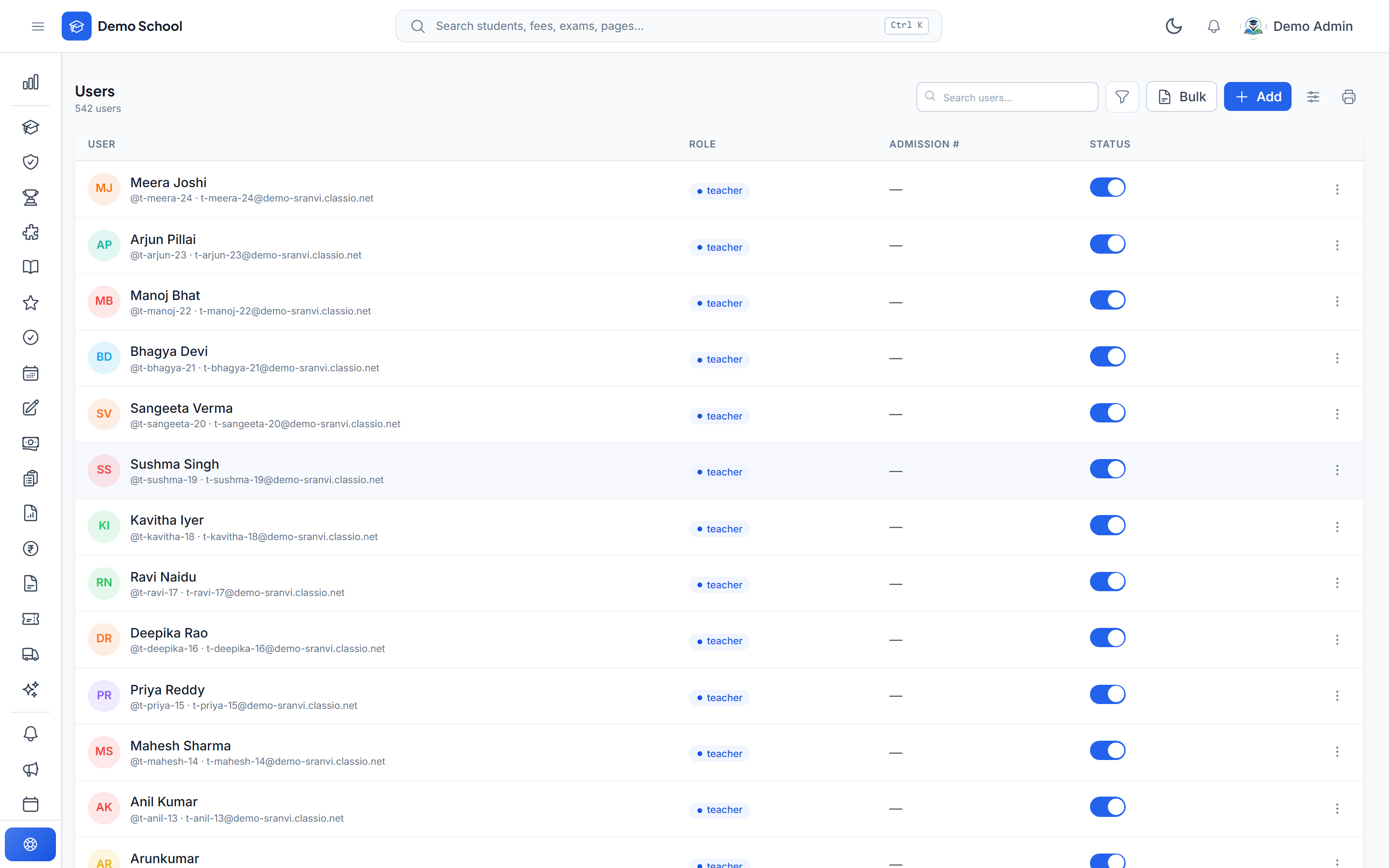Open the megaphone announcements sidebar icon
This screenshot has width=1389, height=868.
pyautogui.click(x=30, y=769)
